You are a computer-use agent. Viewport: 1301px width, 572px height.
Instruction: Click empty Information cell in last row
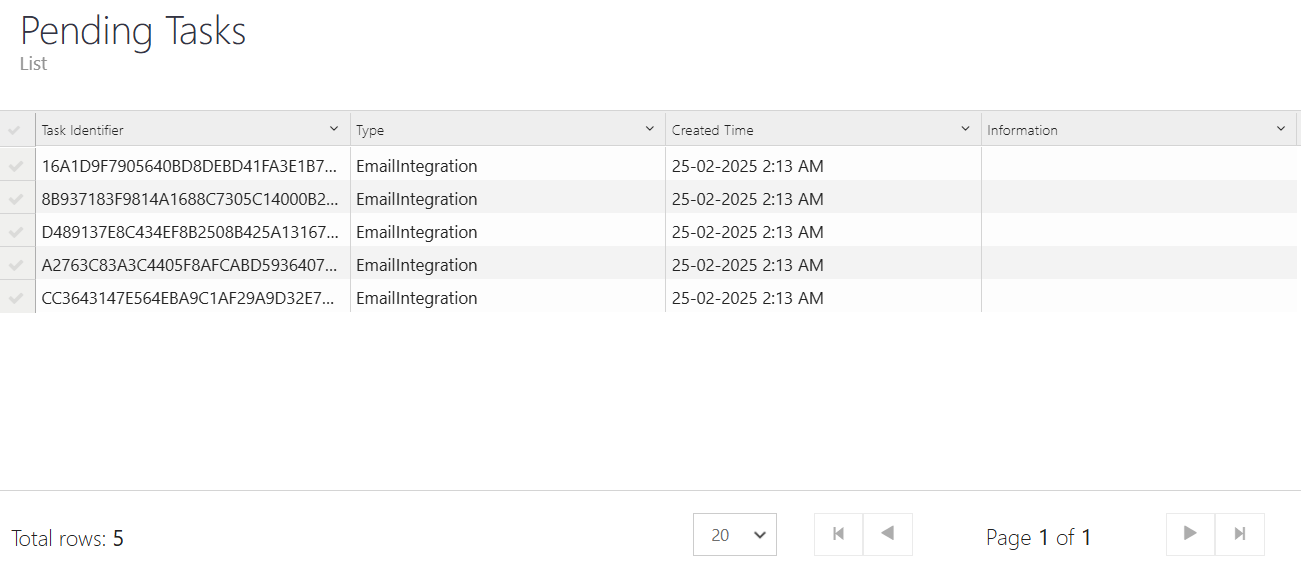[x=1138, y=298]
